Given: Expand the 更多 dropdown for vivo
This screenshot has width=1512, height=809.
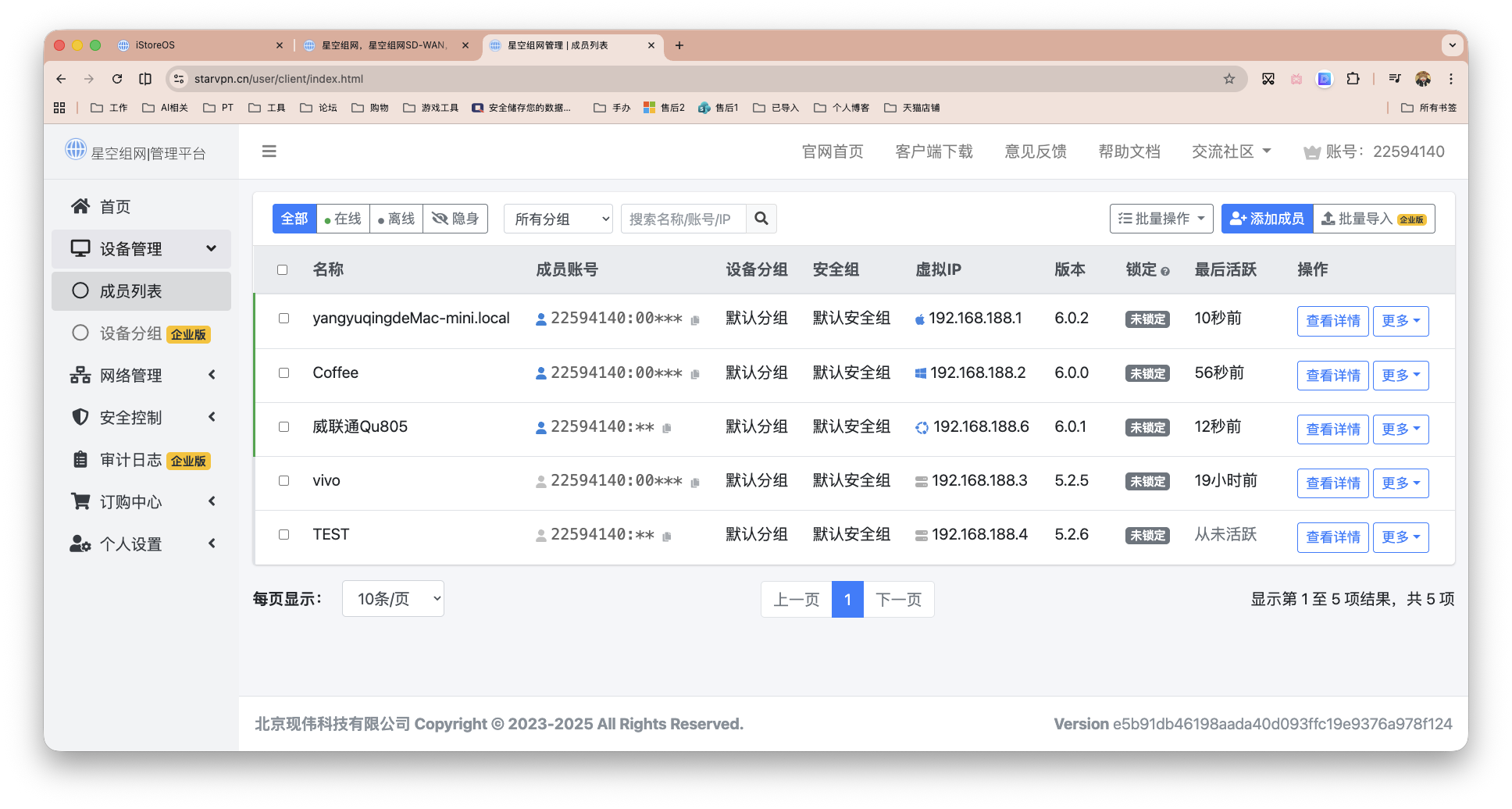Looking at the screenshot, I should (x=1400, y=483).
